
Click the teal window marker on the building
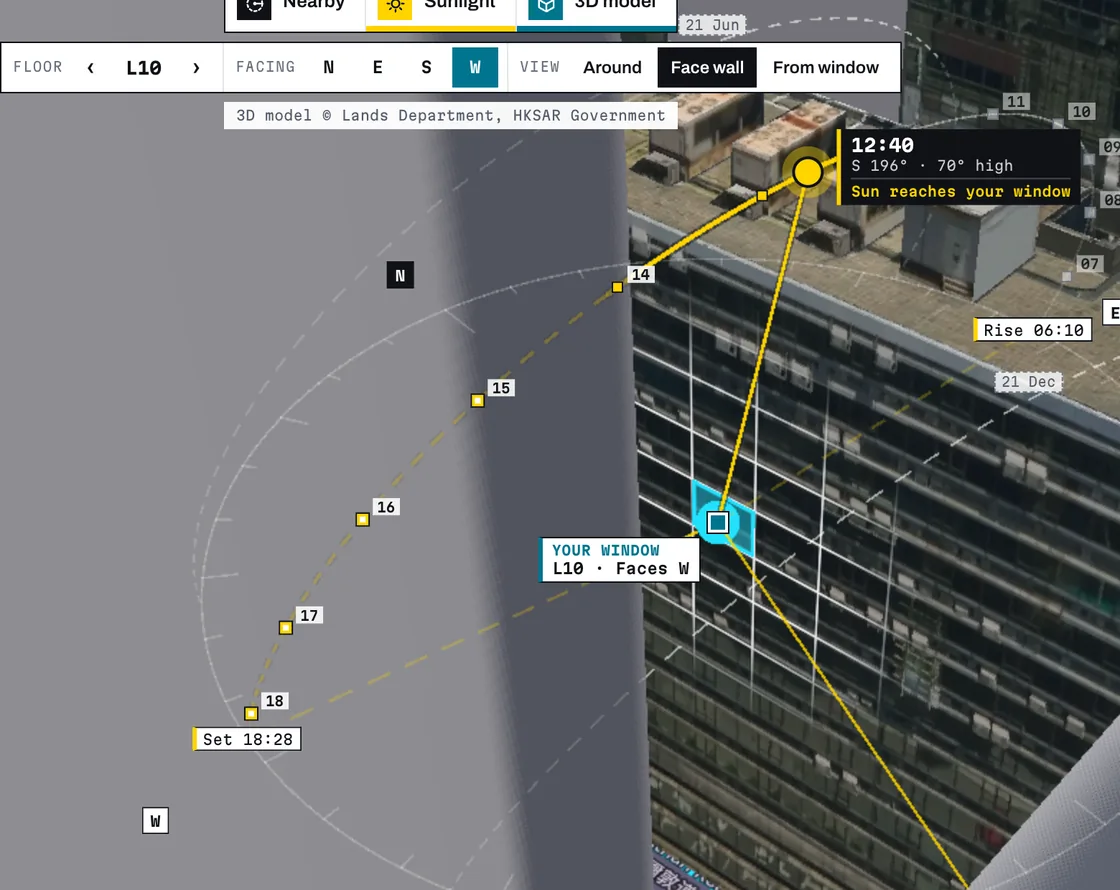tap(718, 523)
